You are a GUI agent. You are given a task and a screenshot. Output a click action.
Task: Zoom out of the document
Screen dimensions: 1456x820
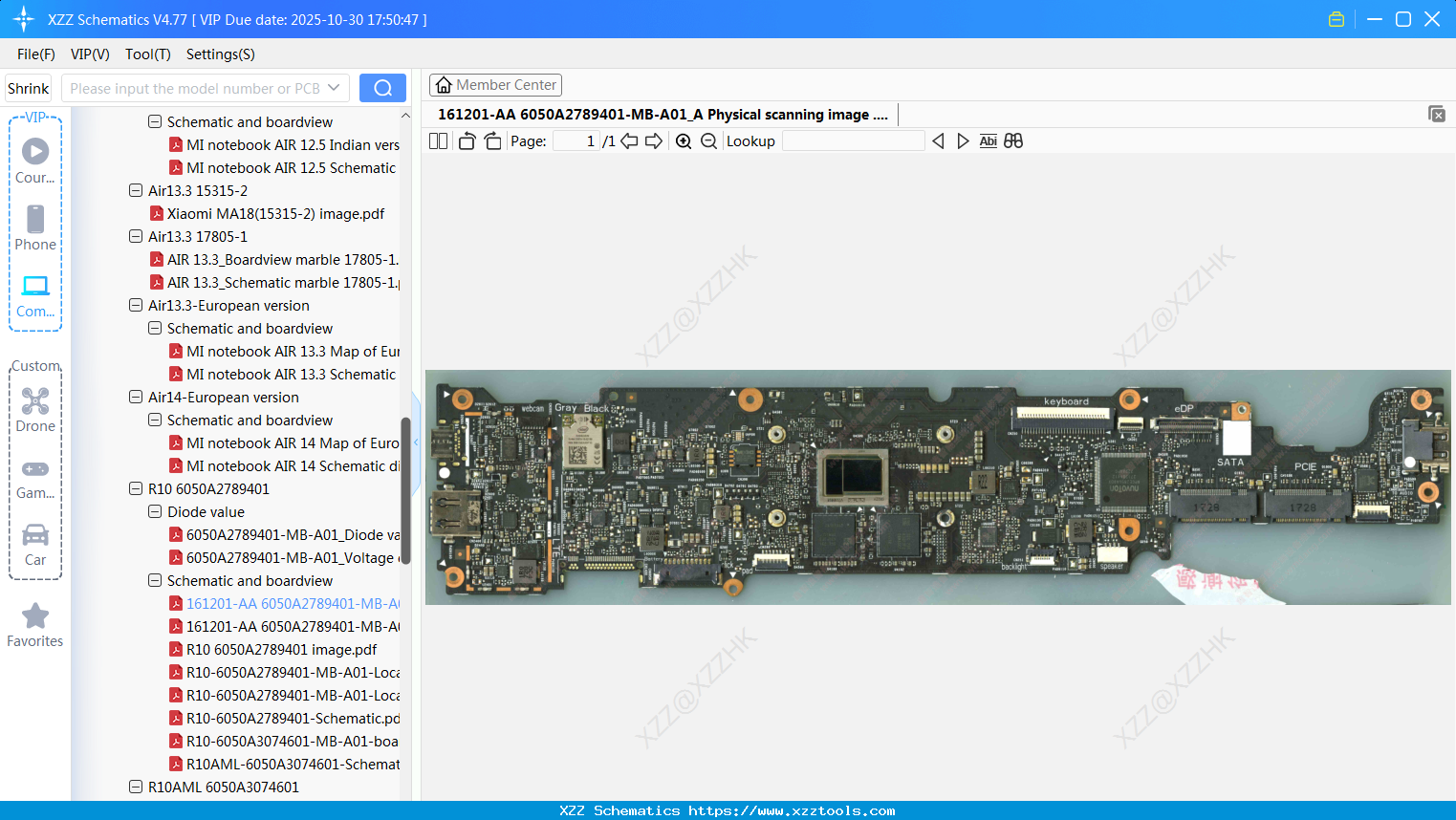pyautogui.click(x=708, y=141)
